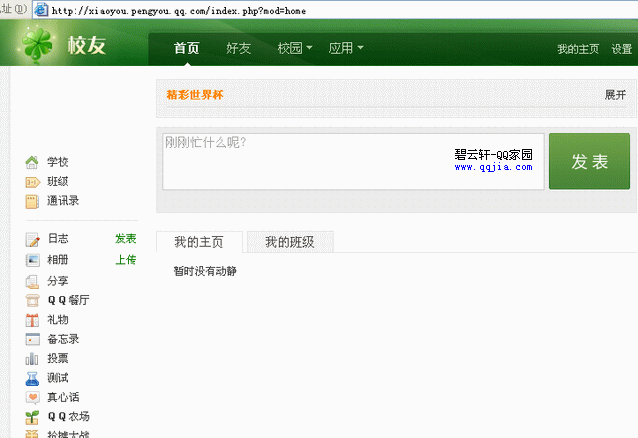Open the 测试 sidebar link

pos(58,378)
